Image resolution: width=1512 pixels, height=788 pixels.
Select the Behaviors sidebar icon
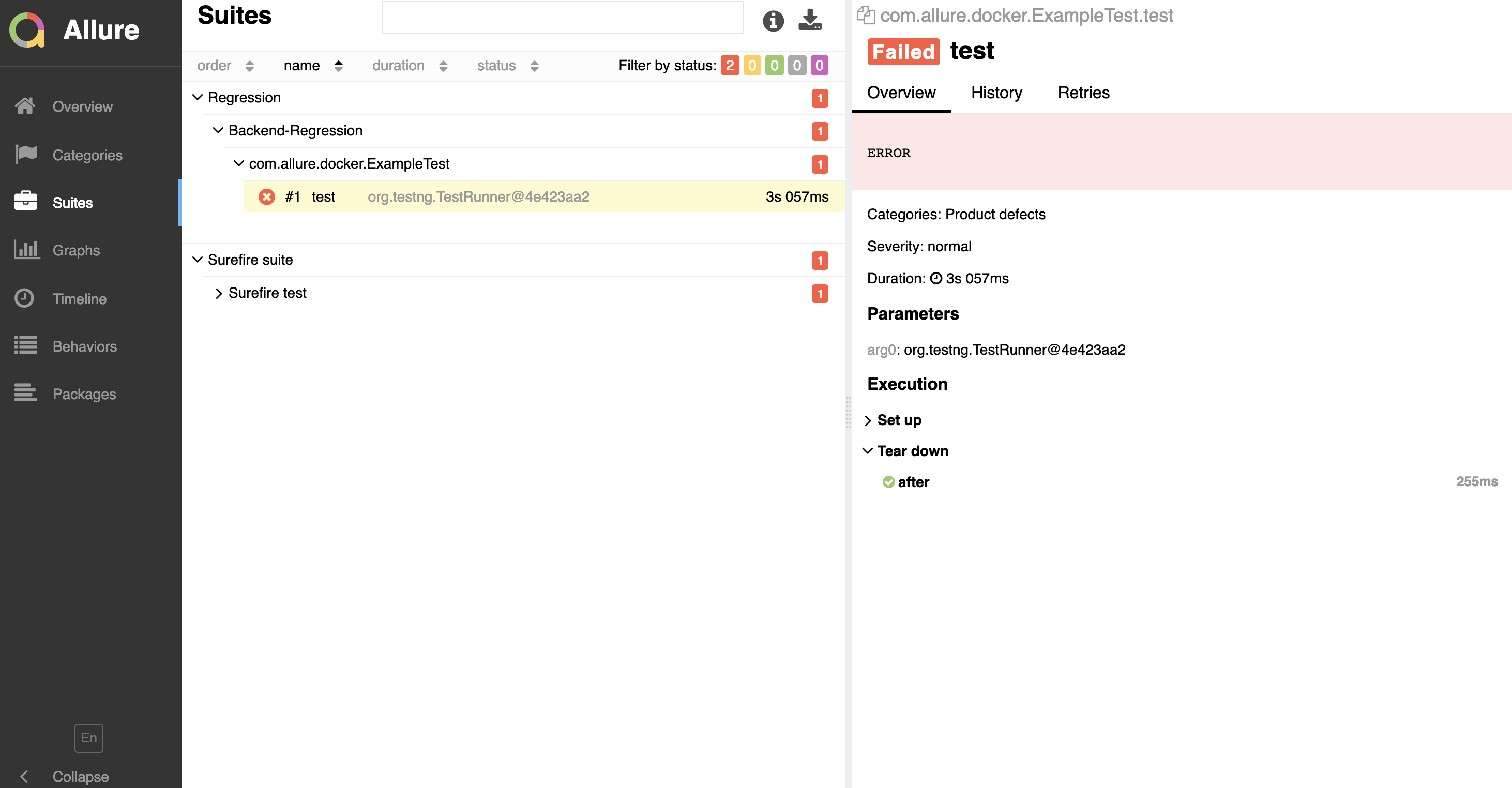(x=26, y=345)
